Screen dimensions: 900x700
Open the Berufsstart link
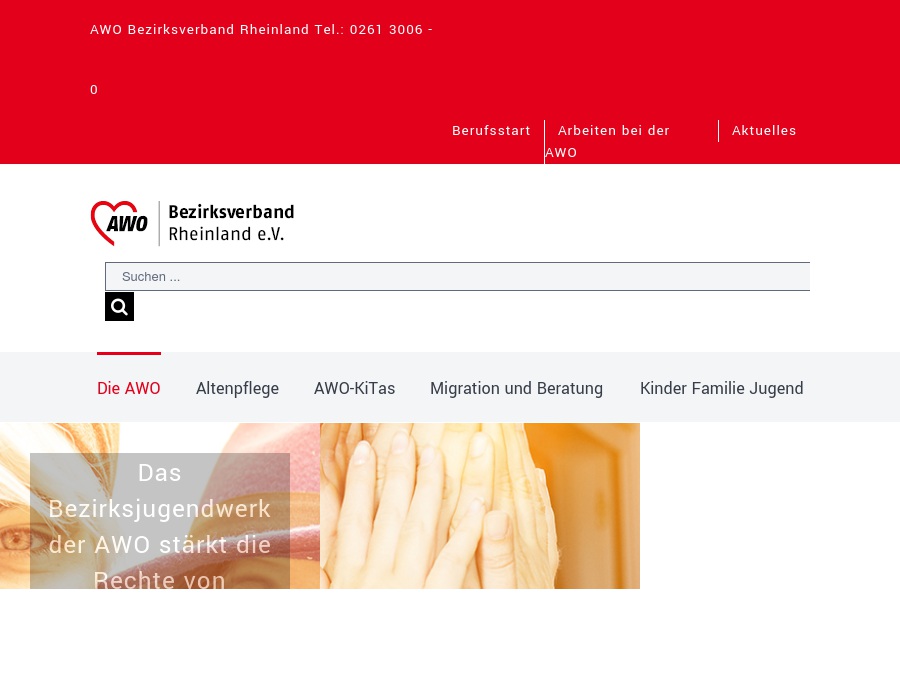tap(491, 131)
